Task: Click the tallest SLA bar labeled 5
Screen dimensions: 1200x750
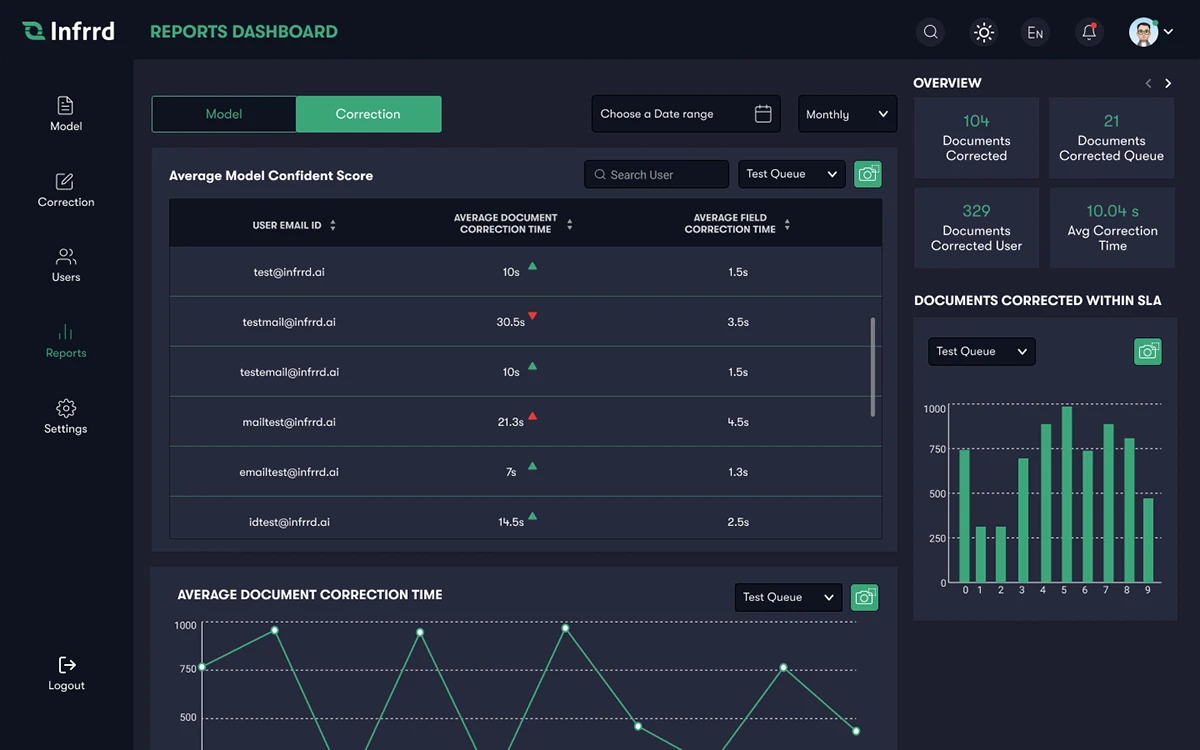Action: coord(1067,495)
